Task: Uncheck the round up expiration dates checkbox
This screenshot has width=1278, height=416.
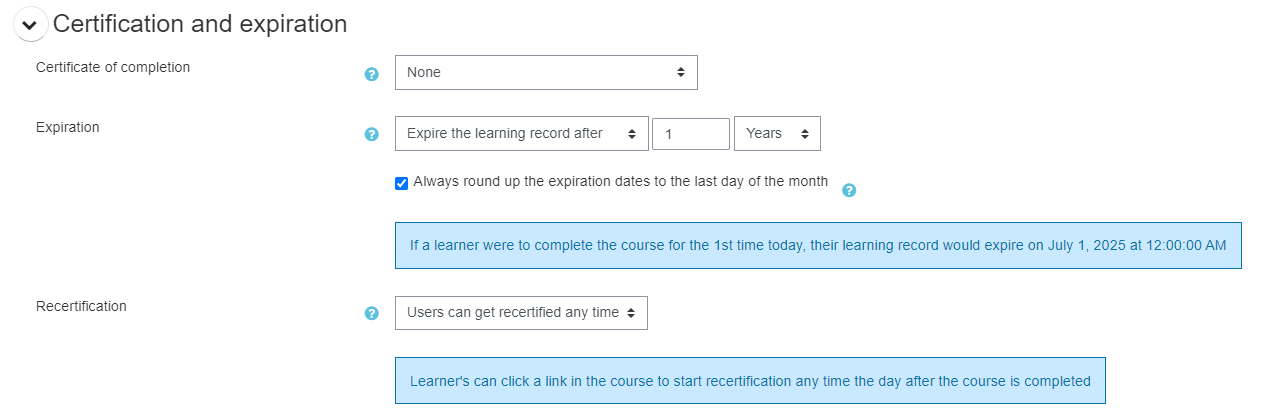Action: (x=402, y=183)
